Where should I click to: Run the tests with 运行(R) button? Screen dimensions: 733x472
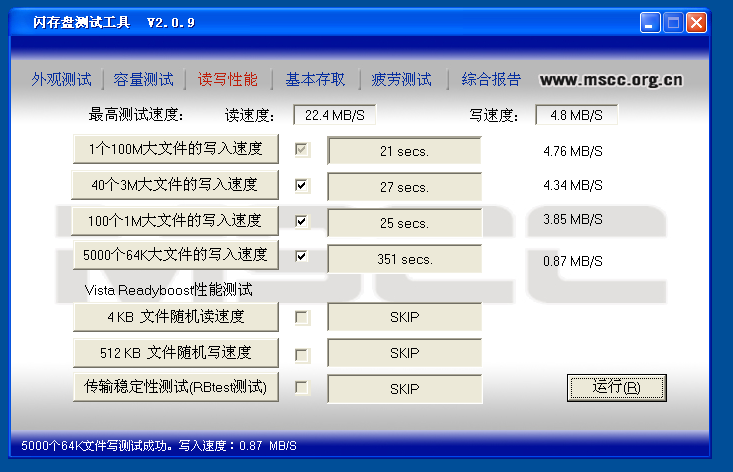point(617,387)
